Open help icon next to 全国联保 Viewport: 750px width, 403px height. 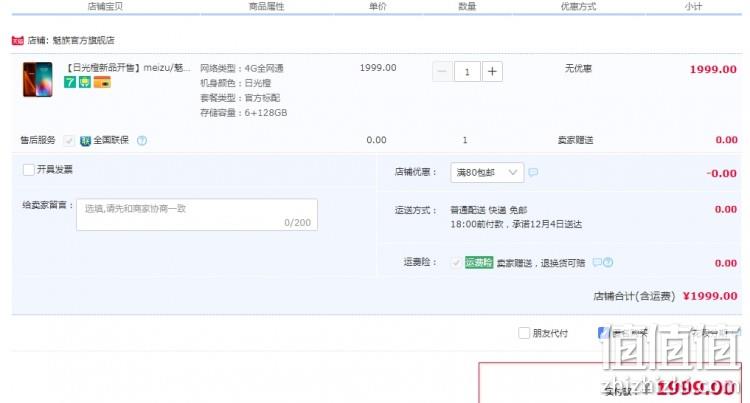point(142,141)
